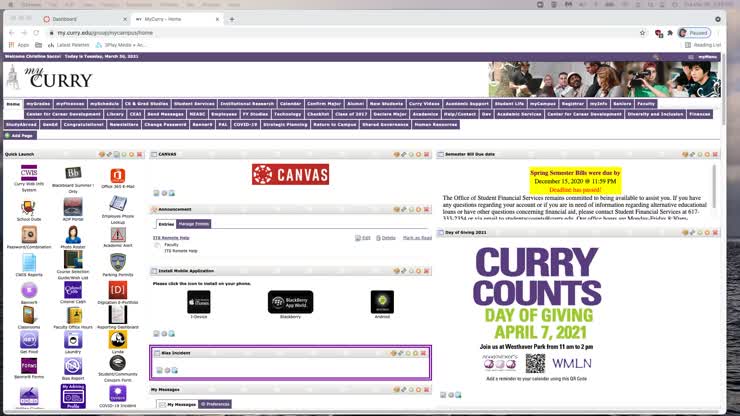Switch to the Home portal tab

[13, 104]
